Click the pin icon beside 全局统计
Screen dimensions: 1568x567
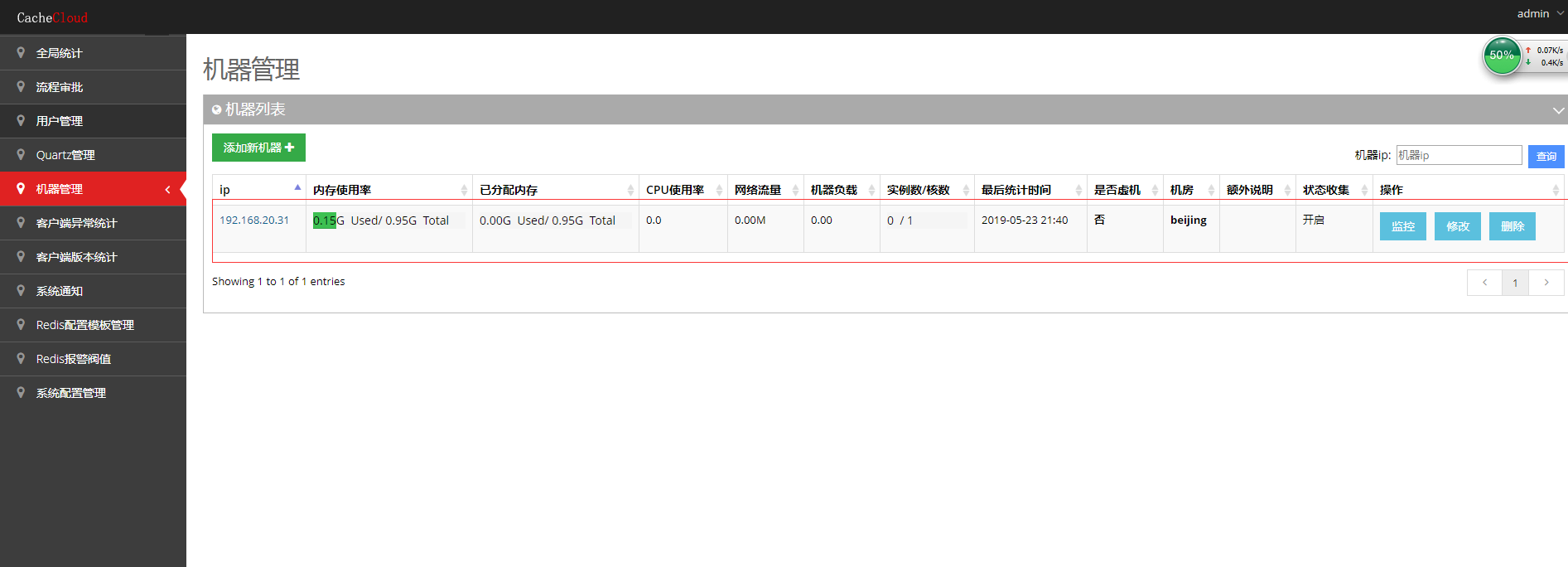pos(21,52)
